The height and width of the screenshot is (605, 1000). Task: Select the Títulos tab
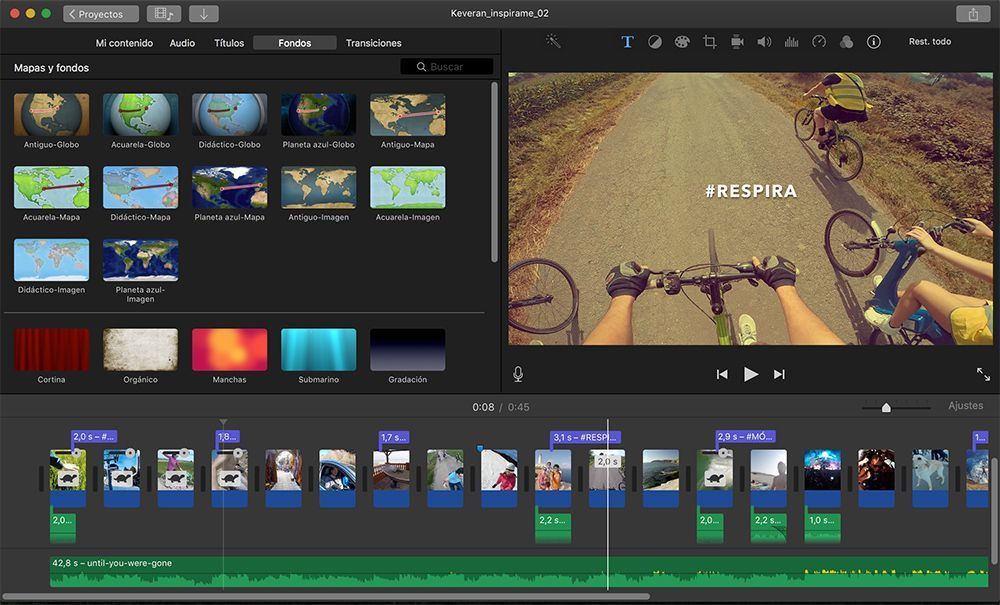point(229,43)
